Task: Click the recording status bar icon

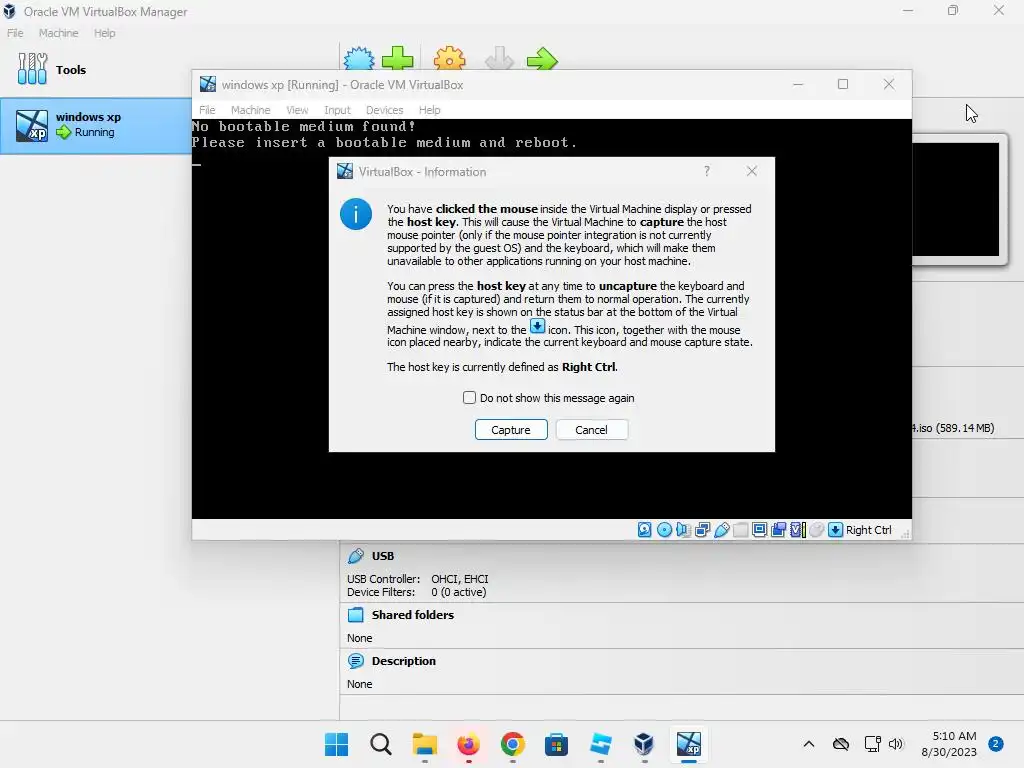Action: pos(778,530)
